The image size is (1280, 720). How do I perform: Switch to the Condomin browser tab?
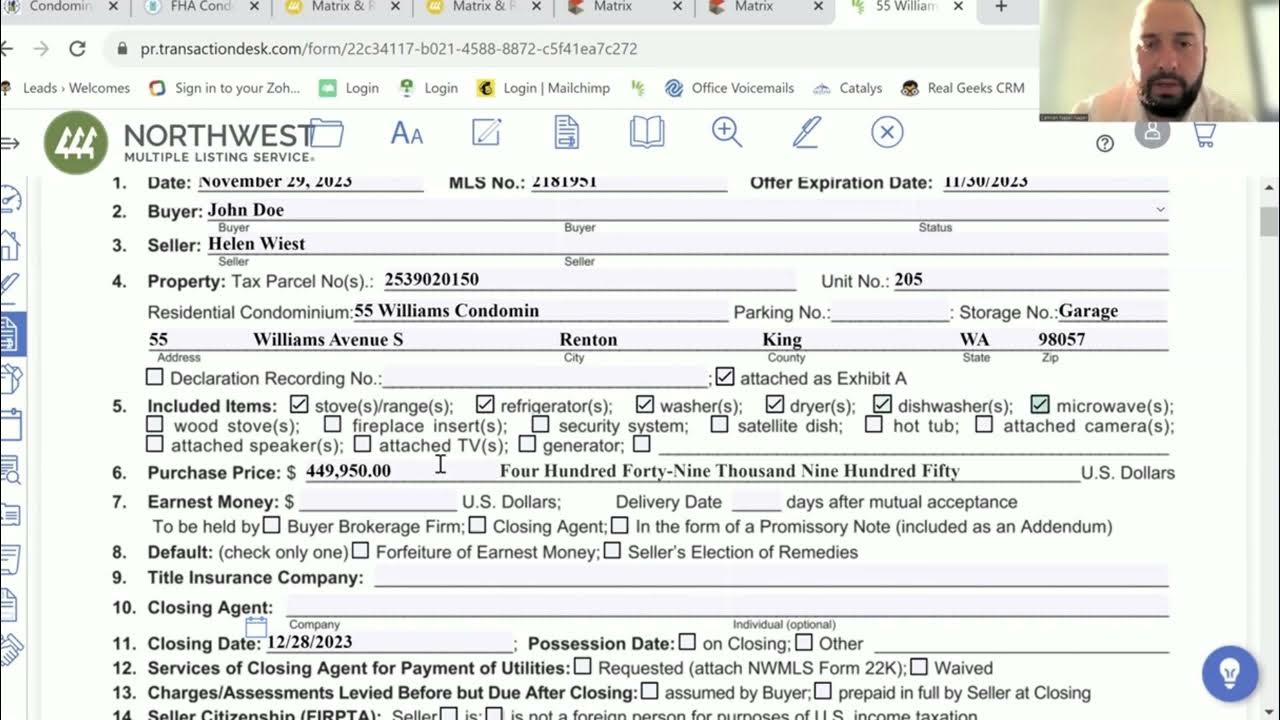click(x=60, y=7)
